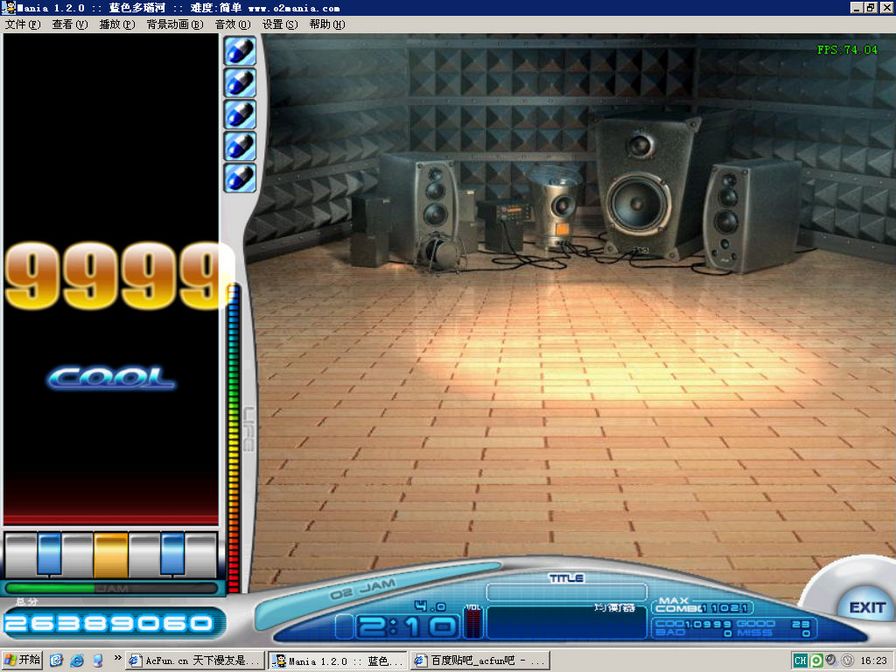Click the 均衡器 equalizer display panel
This screenshot has height=672, width=896.
[x=566, y=622]
